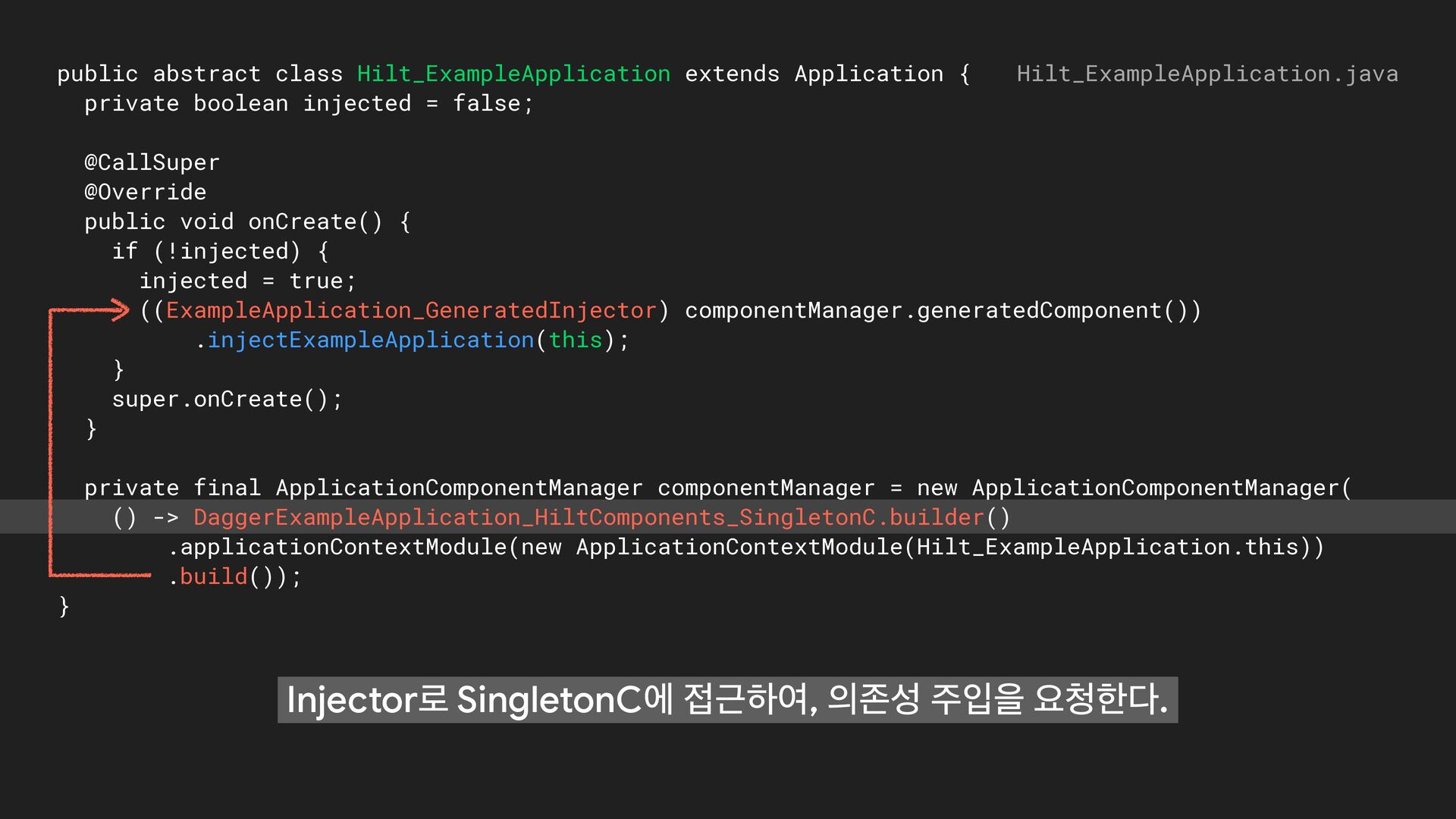Click the @CallSuper annotation
Screen dimensions: 1456x819
point(152,162)
